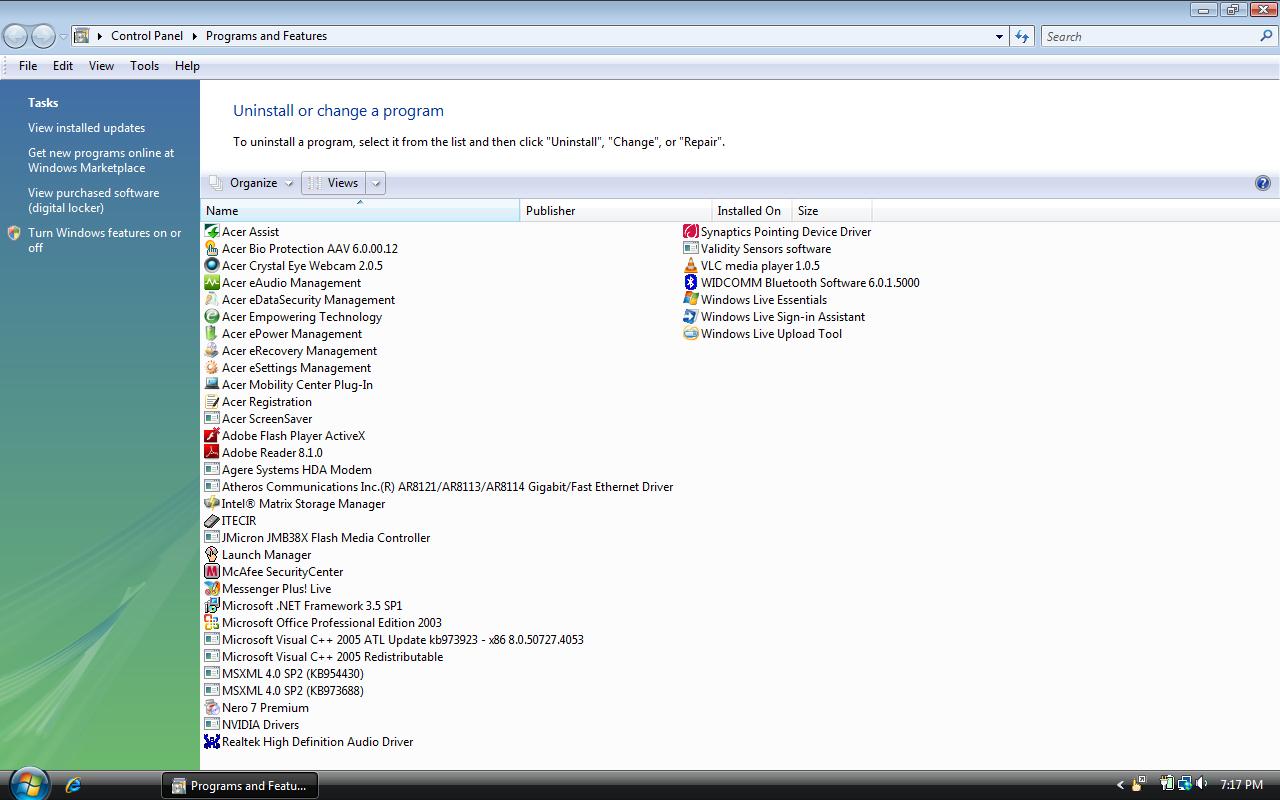Click the Synaptics Pointing Device Driver icon
This screenshot has height=800, width=1280.
coord(690,232)
